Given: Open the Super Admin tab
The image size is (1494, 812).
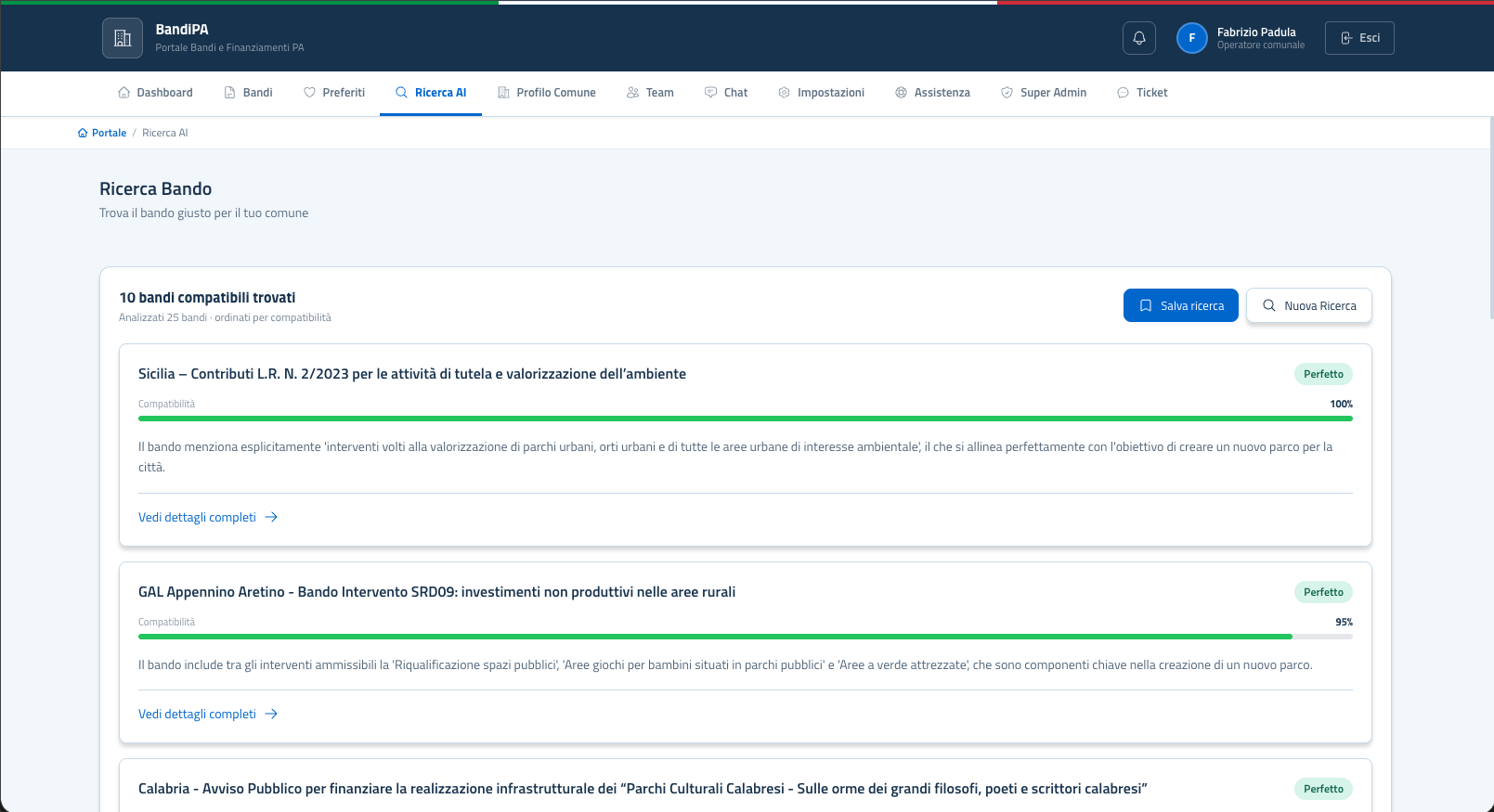Looking at the screenshot, I should pos(1044,93).
